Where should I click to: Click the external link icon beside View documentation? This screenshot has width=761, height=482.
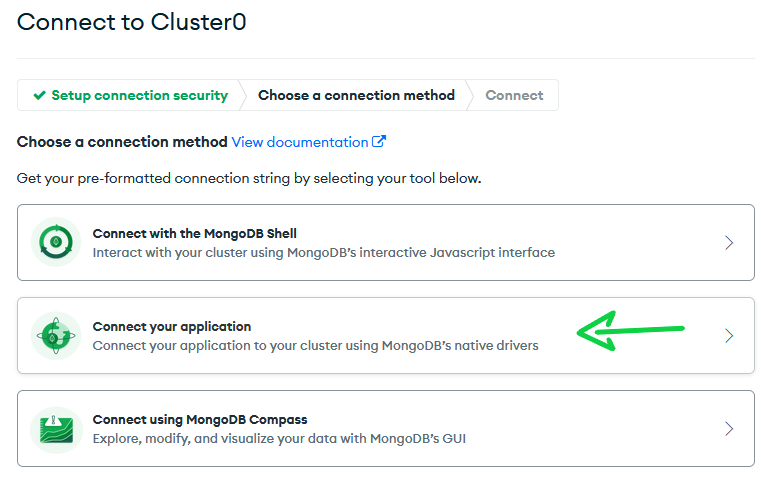click(379, 142)
